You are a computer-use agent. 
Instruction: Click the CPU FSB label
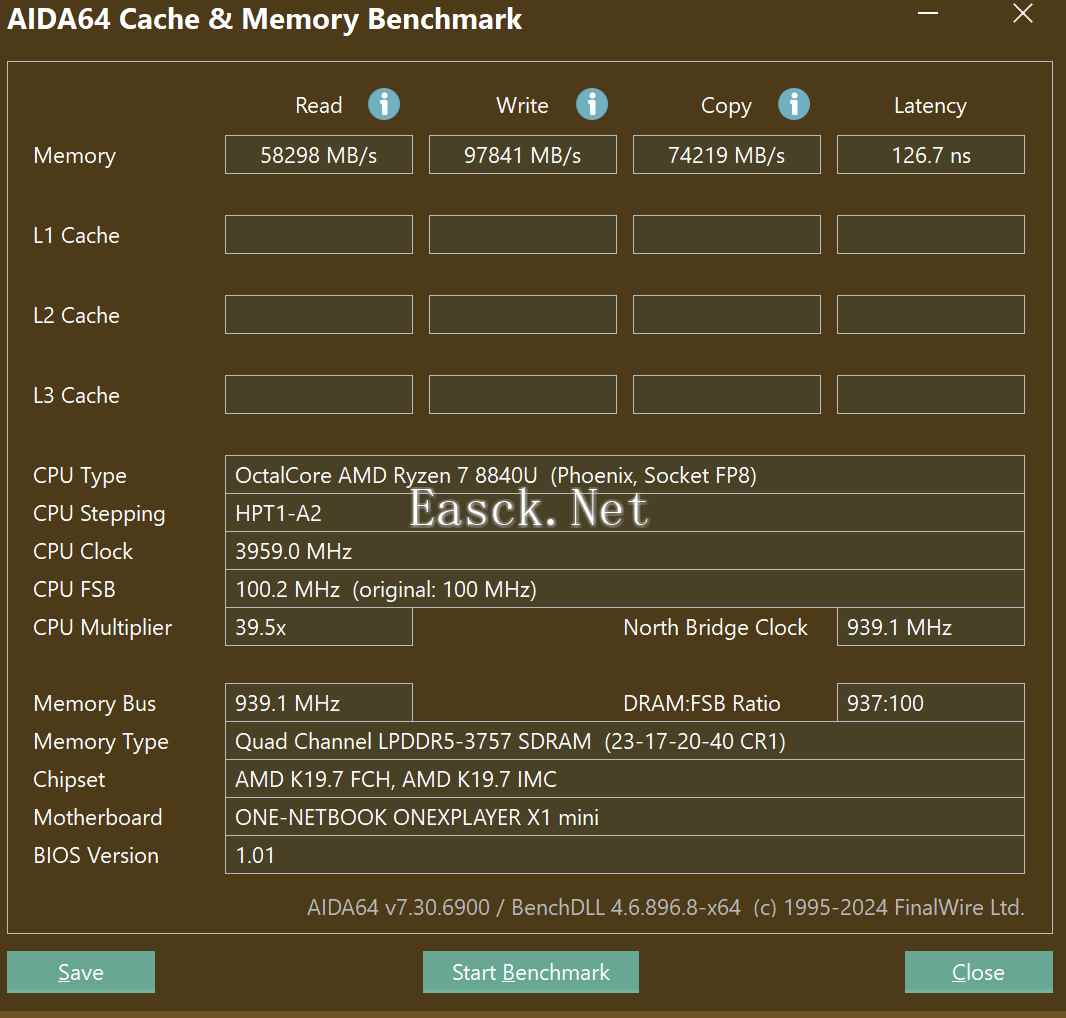(74, 589)
